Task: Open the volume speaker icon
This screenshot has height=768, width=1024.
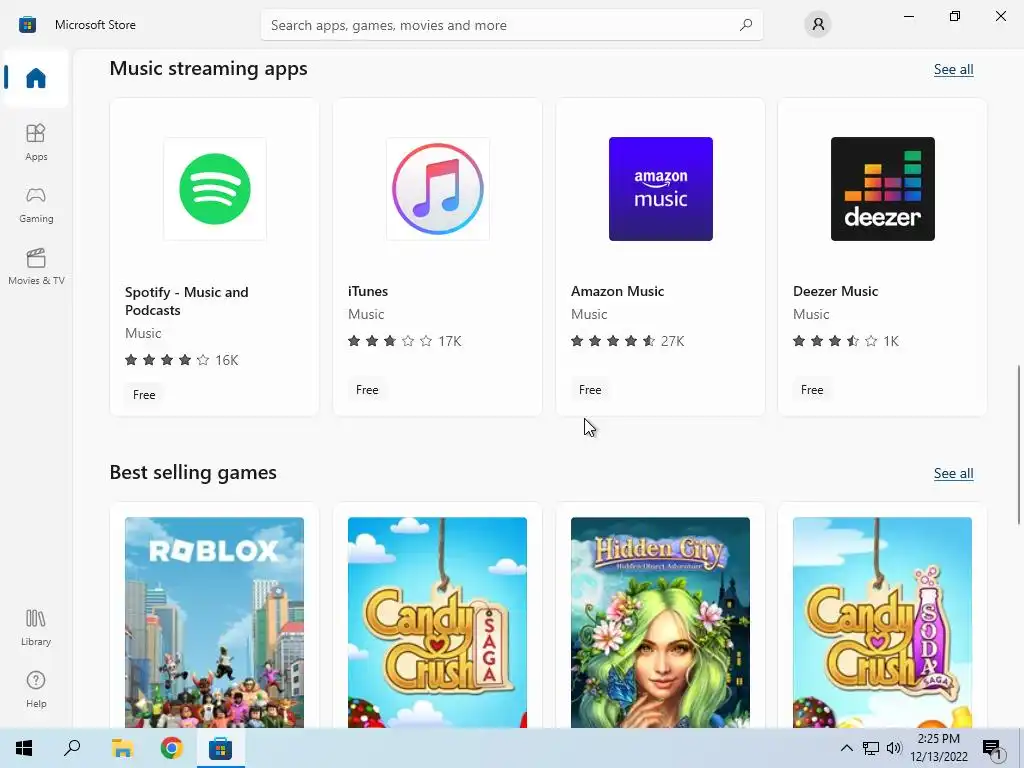Action: pos(894,748)
